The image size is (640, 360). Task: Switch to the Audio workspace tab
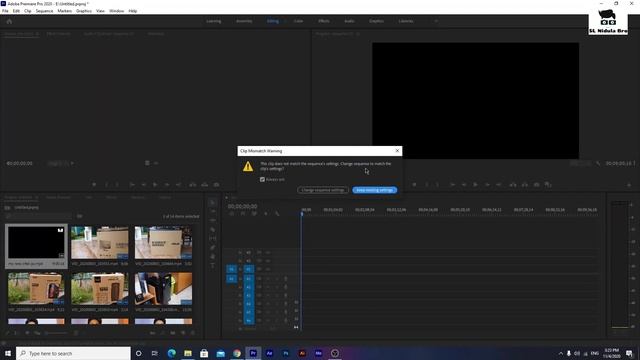(x=349, y=21)
